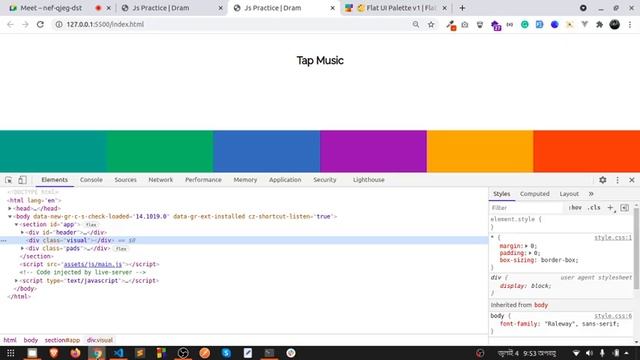
Task: Open the Grammarly extension icon
Action: click(524, 25)
